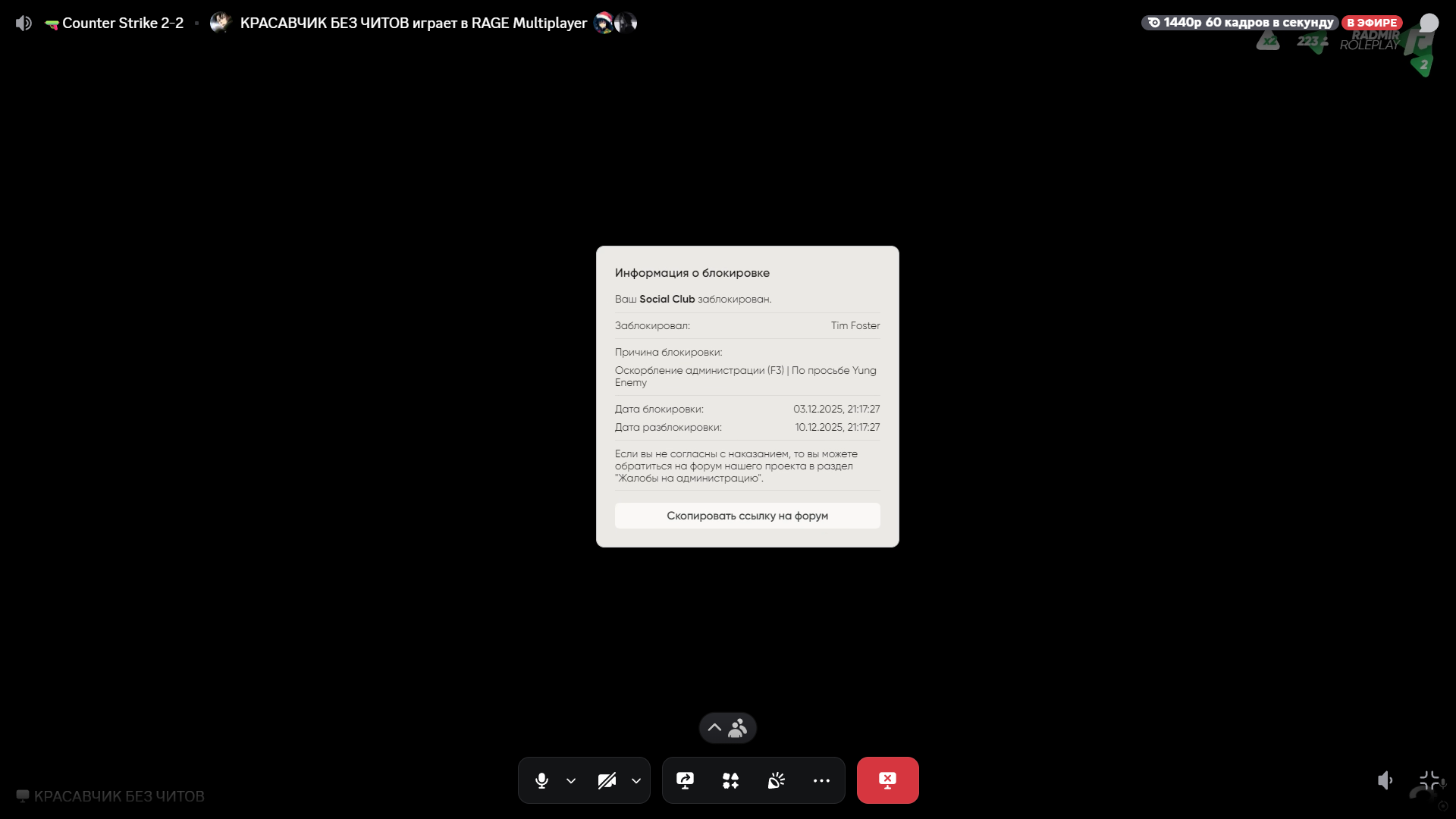Open the soundboard icon

[x=776, y=780]
